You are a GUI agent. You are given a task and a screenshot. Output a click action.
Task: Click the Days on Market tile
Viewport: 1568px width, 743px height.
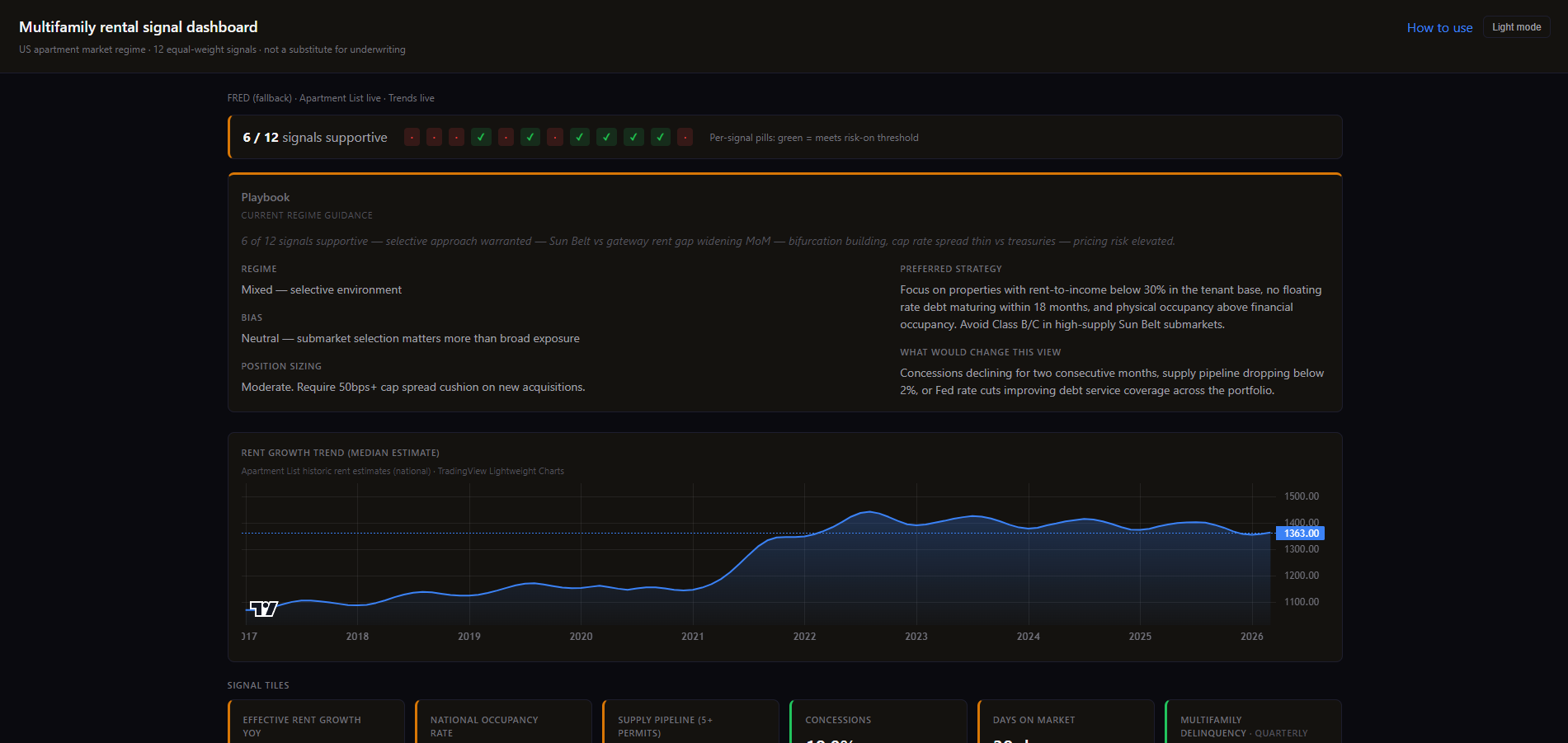(1065, 726)
